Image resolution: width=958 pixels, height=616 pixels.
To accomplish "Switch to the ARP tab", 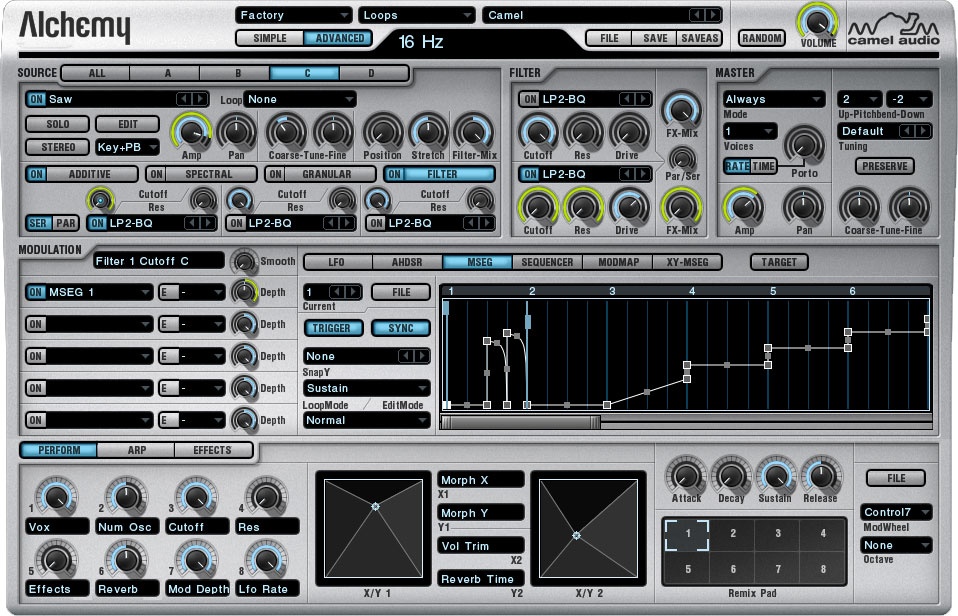I will pyautogui.click(x=136, y=450).
